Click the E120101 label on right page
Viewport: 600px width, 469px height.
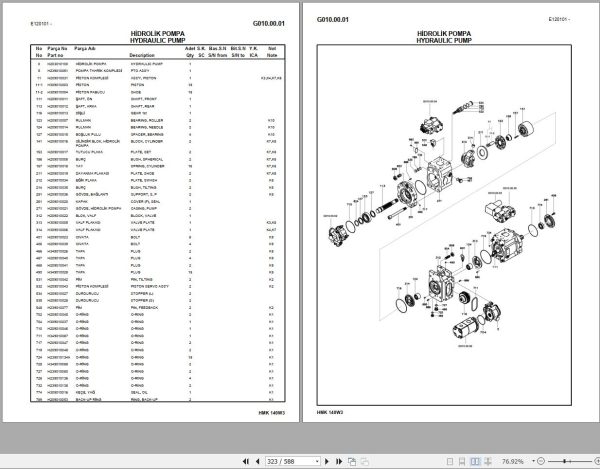coord(559,19)
